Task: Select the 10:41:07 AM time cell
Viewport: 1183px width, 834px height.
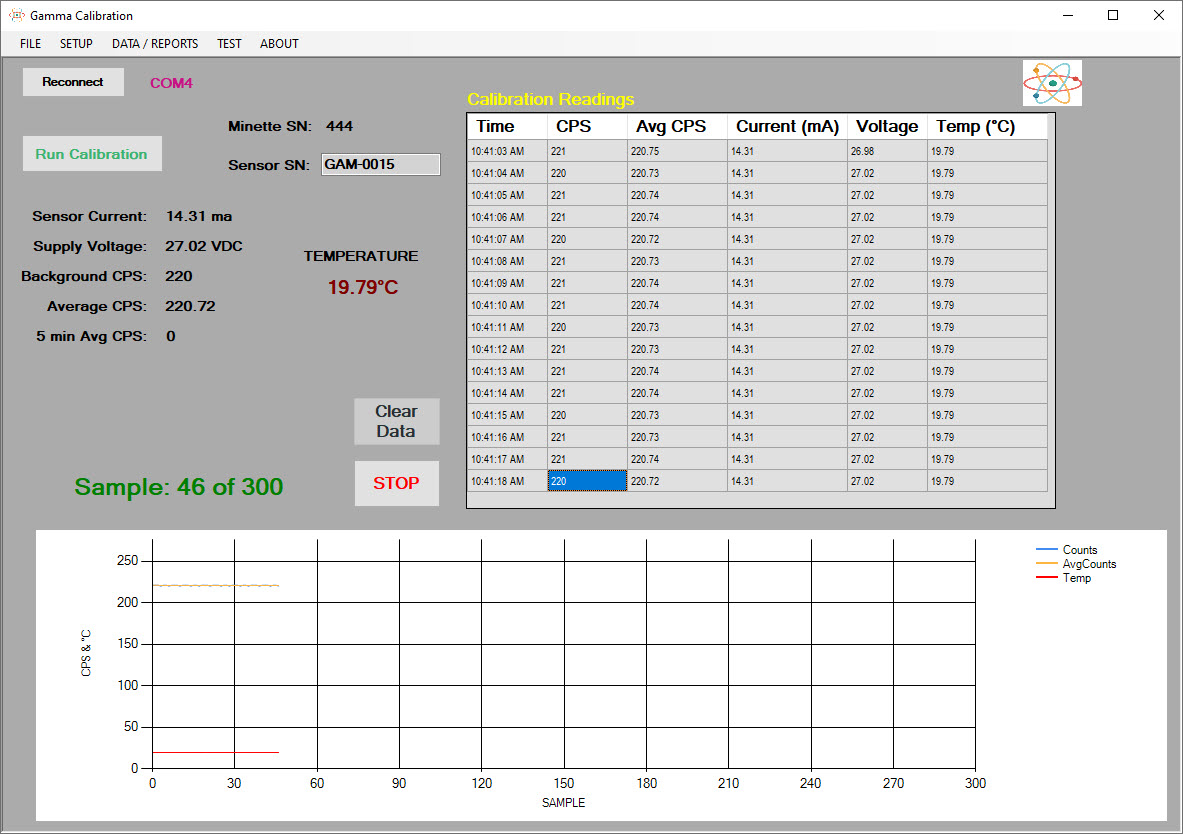Action: (x=508, y=239)
